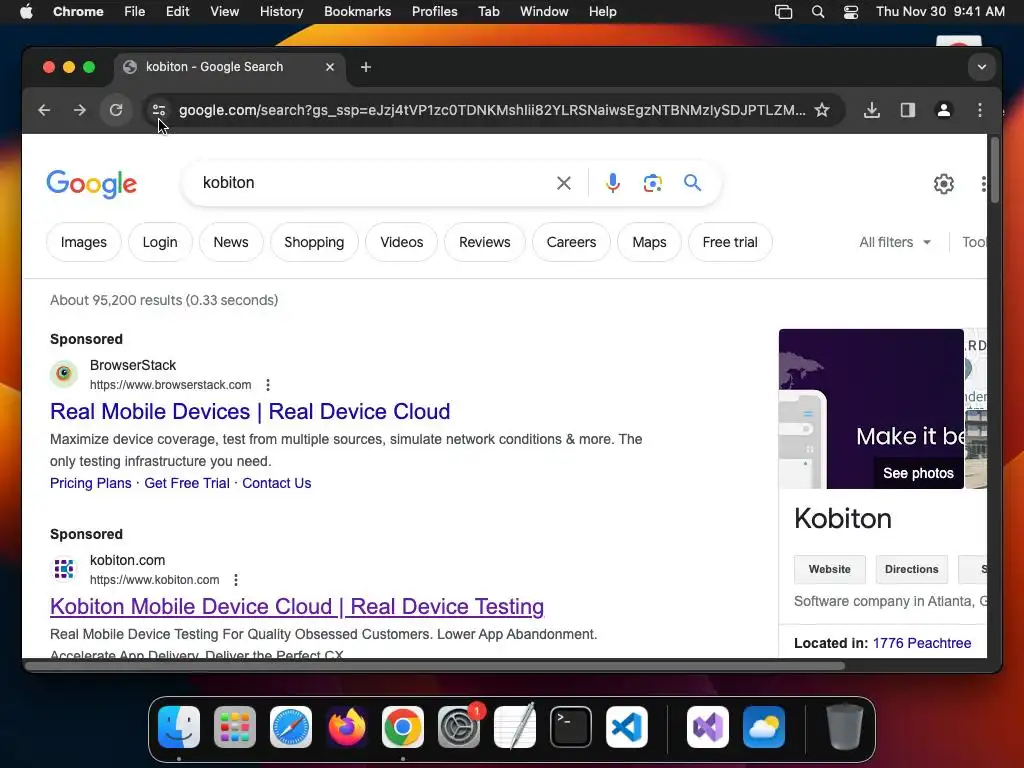Open System Settings from the dock

coord(458,727)
